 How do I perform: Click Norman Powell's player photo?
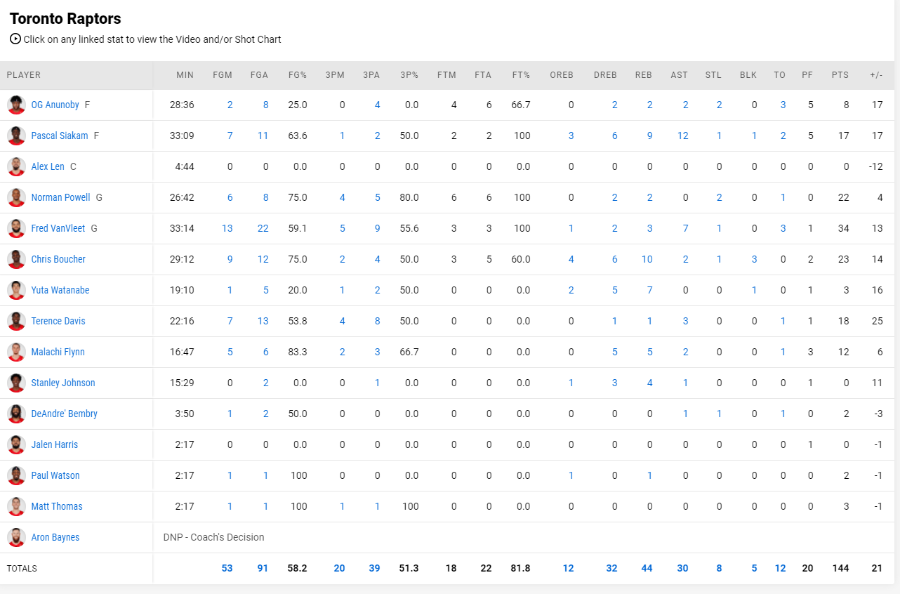pos(16,198)
